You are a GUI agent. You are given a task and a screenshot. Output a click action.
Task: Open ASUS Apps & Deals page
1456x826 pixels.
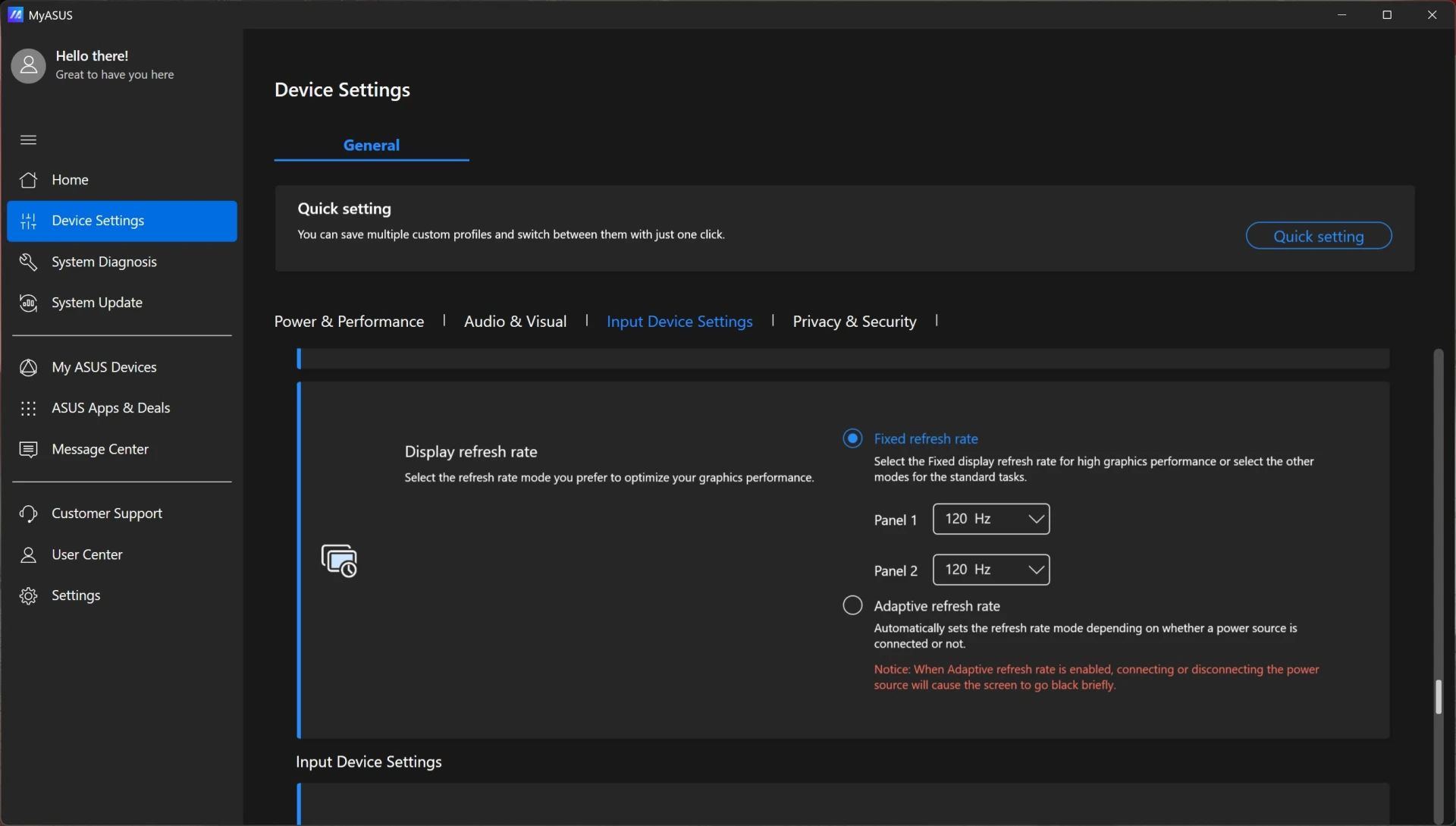pos(122,408)
